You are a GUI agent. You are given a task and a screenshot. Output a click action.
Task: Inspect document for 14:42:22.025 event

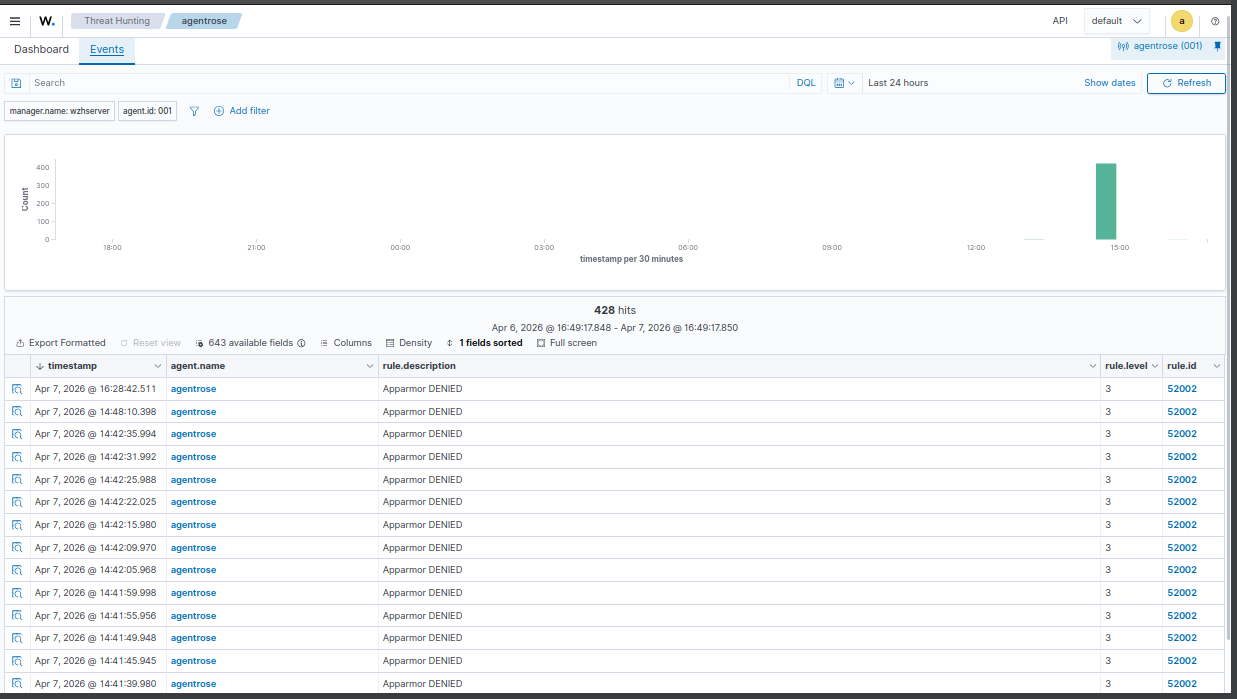pos(17,502)
